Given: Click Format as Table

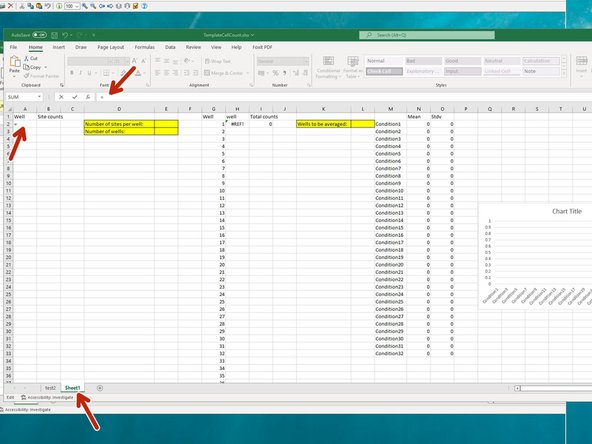Looking at the screenshot, I should click(x=353, y=68).
